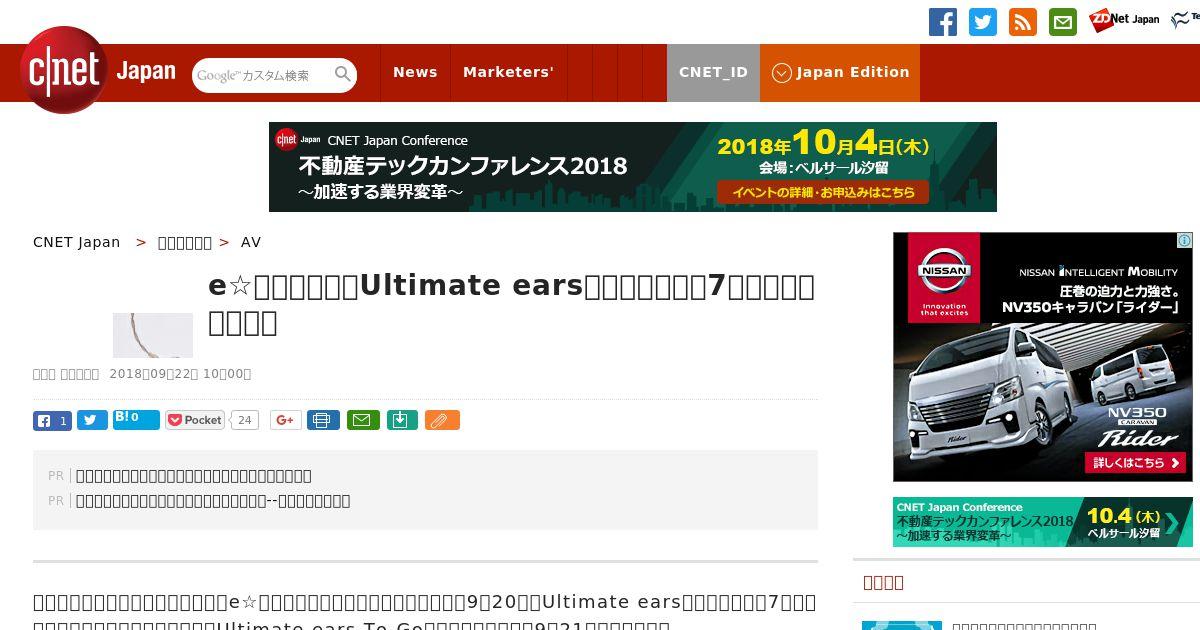Save the article to Pocket
Screen dimensions: 1200x630
click(195, 420)
